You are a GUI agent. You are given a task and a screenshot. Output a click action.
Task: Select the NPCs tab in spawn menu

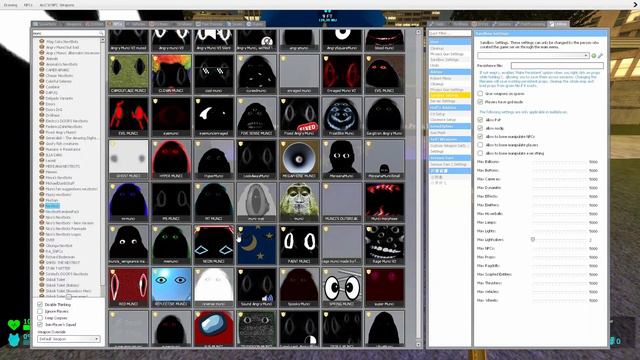[x=115, y=24]
